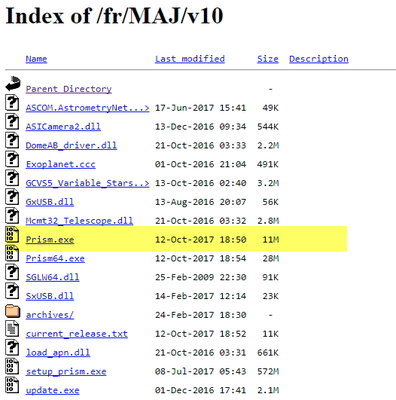Click the binary icon beside setup_prism.exe
Screen dimensions: 396x400
pyautogui.click(x=12, y=366)
